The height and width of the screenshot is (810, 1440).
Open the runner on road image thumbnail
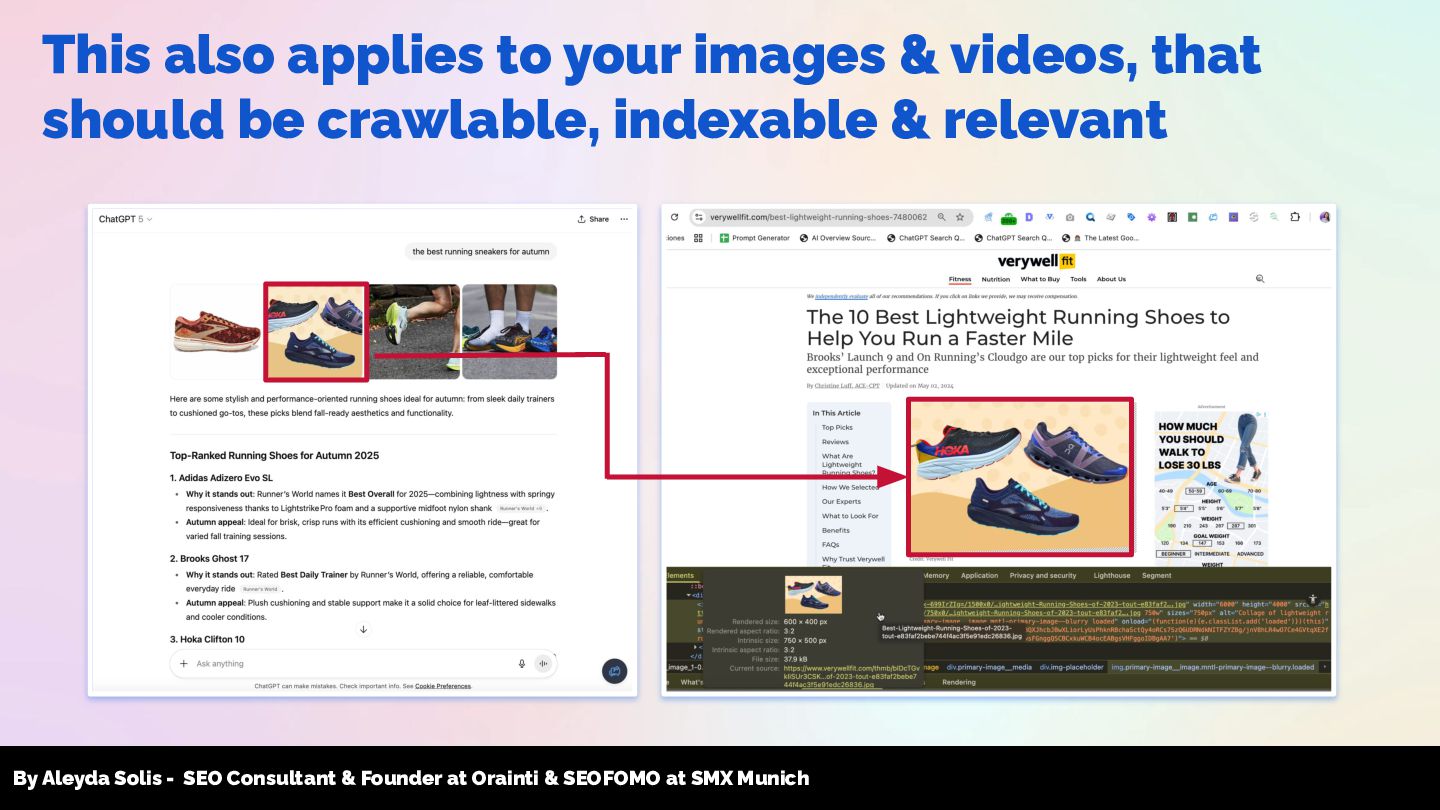[x=415, y=332]
